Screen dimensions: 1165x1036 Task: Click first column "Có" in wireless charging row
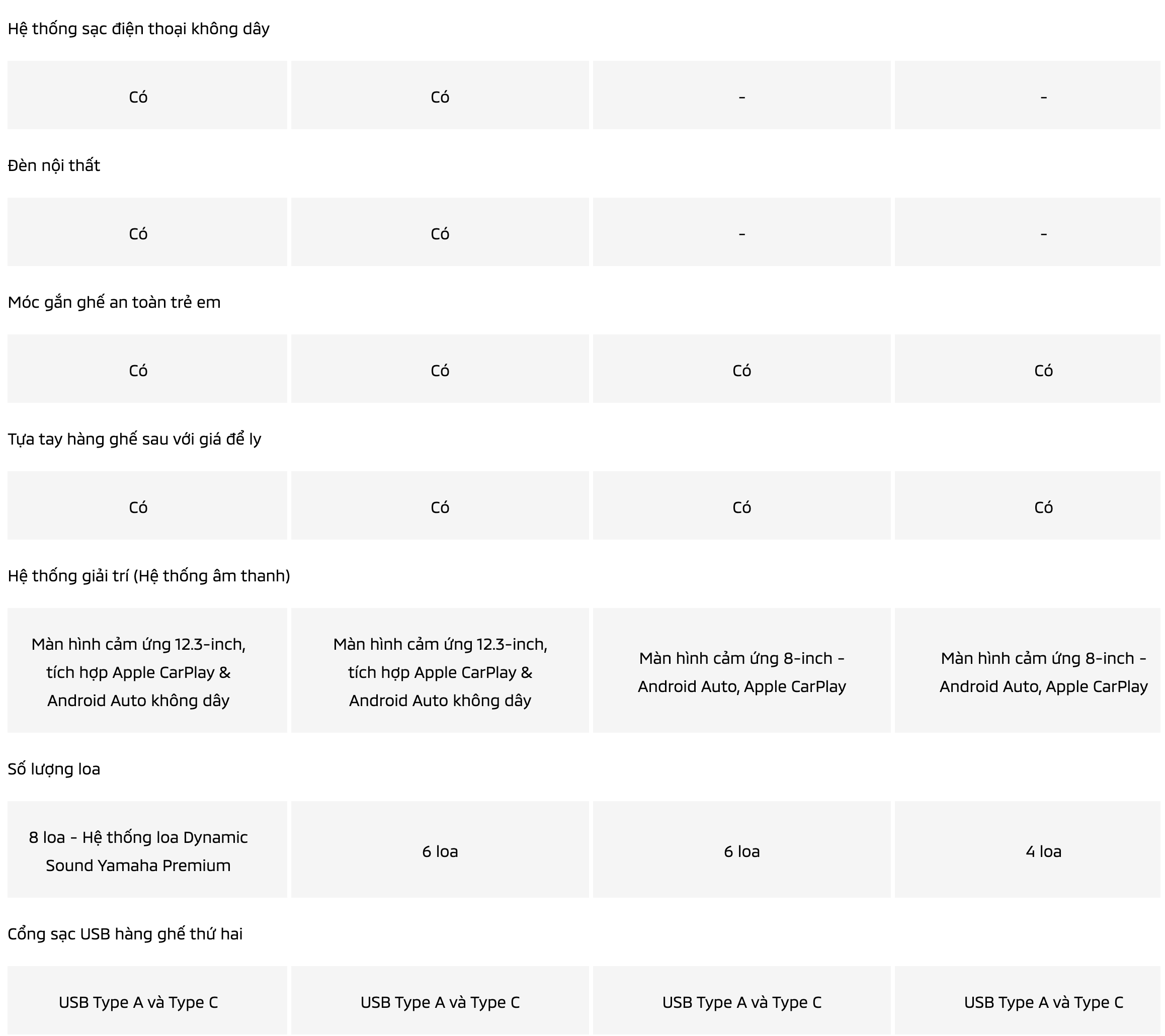click(x=138, y=97)
